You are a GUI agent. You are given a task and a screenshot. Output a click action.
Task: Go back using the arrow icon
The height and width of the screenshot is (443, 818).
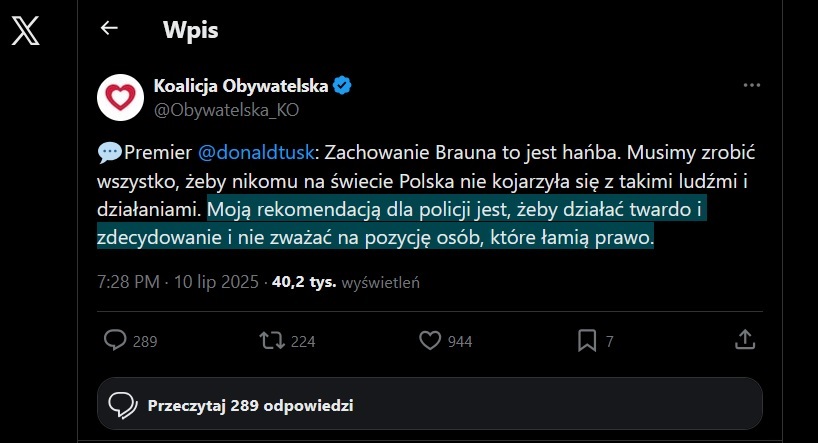click(x=109, y=29)
